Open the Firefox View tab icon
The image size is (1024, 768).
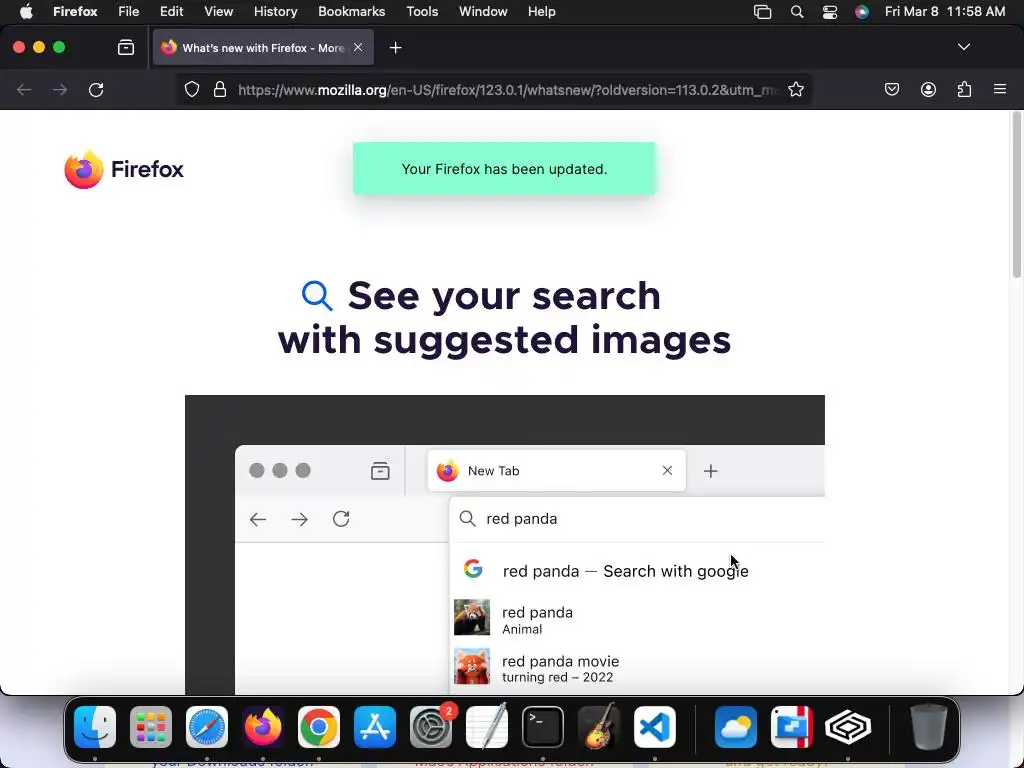[126, 48]
